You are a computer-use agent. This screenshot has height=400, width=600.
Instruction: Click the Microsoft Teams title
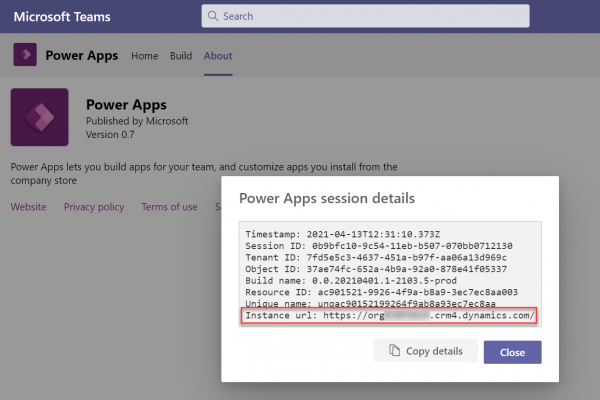62,17
